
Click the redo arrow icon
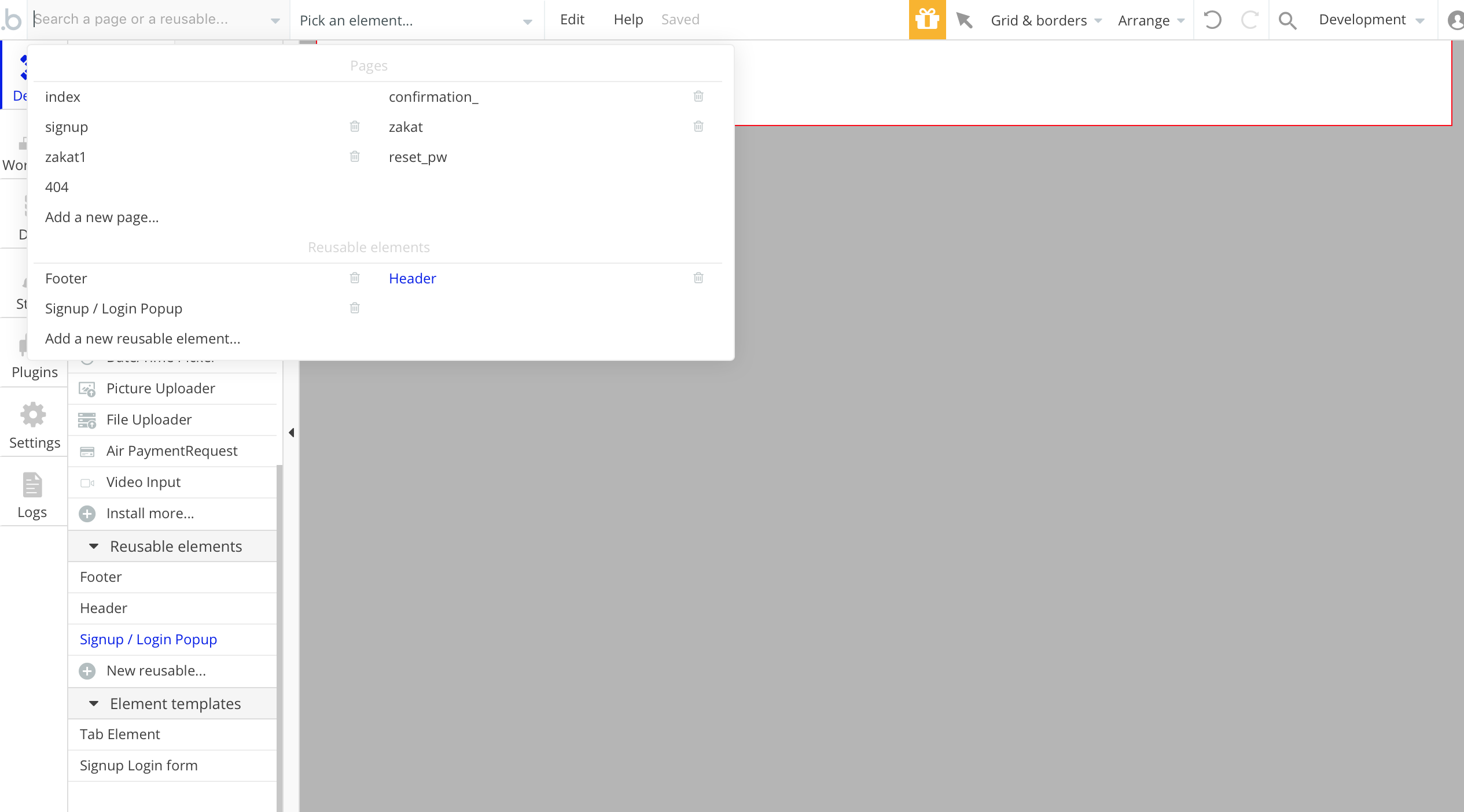click(x=1249, y=20)
